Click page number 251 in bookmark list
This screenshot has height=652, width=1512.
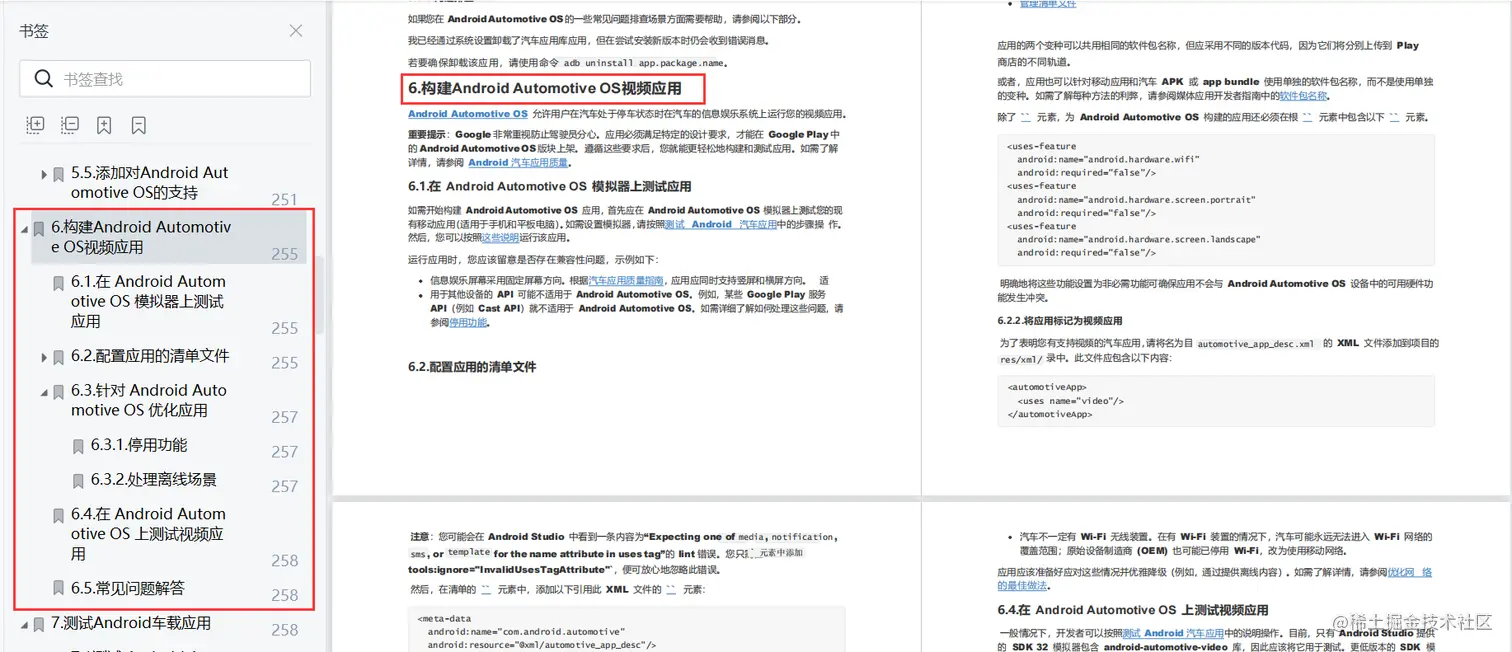285,200
